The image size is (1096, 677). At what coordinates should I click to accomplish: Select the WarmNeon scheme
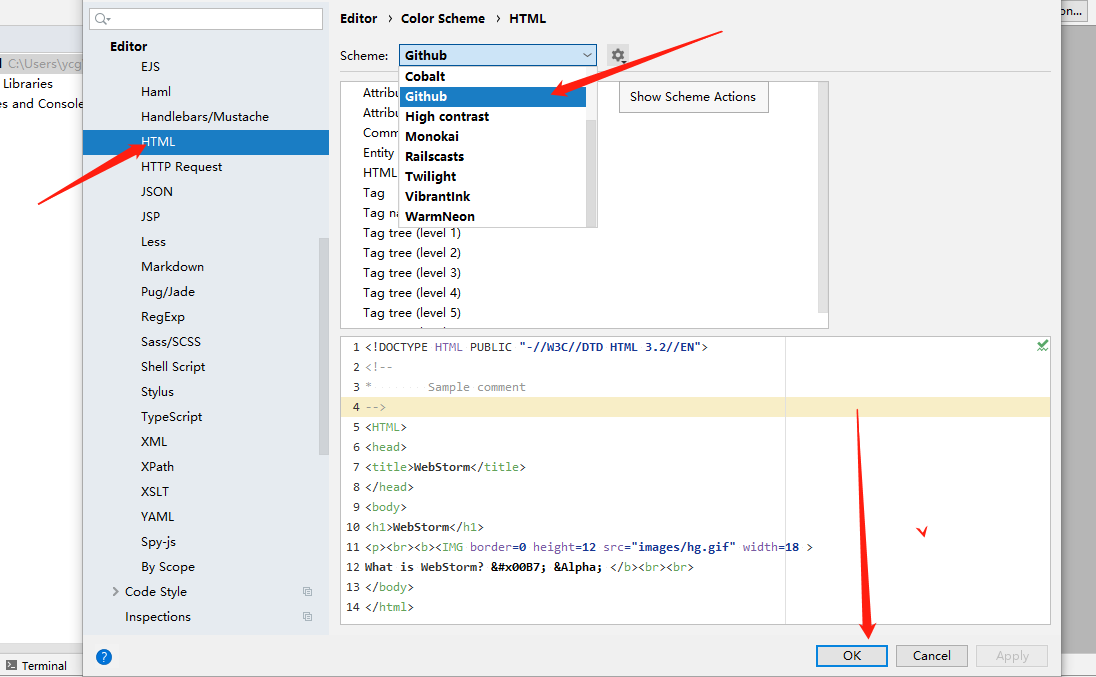point(492,217)
